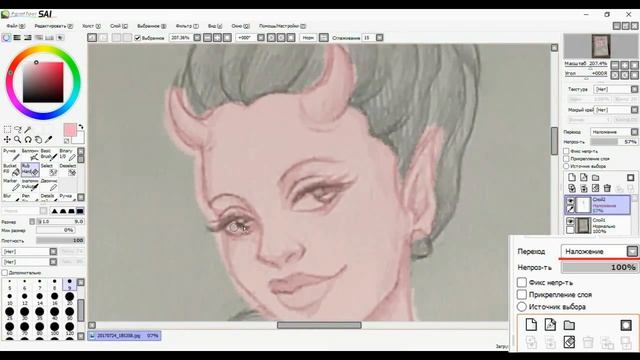Viewport: 640px width, 360px height.
Task: Open the Норм drawing mode dropdown
Action: [x=323, y=38]
